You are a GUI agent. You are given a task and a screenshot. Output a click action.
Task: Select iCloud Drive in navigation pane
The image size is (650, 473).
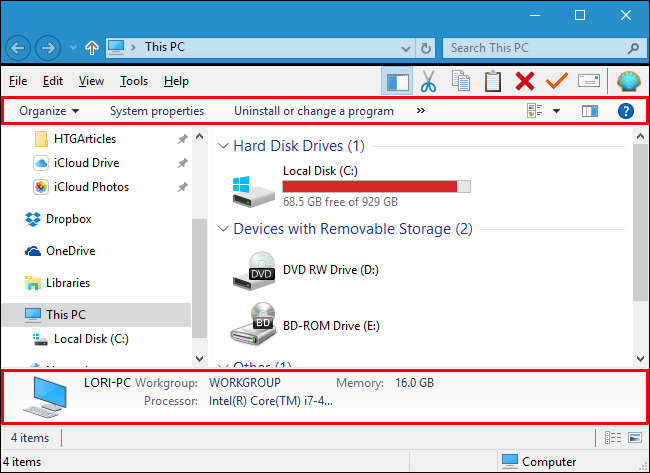click(86, 163)
